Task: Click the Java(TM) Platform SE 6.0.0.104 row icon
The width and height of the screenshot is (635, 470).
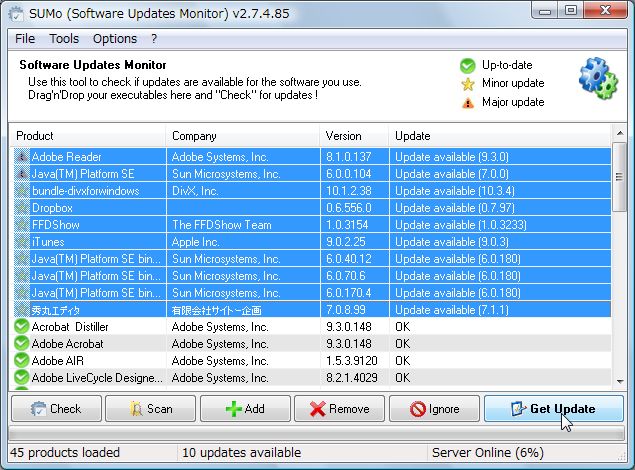Action: tap(22, 174)
